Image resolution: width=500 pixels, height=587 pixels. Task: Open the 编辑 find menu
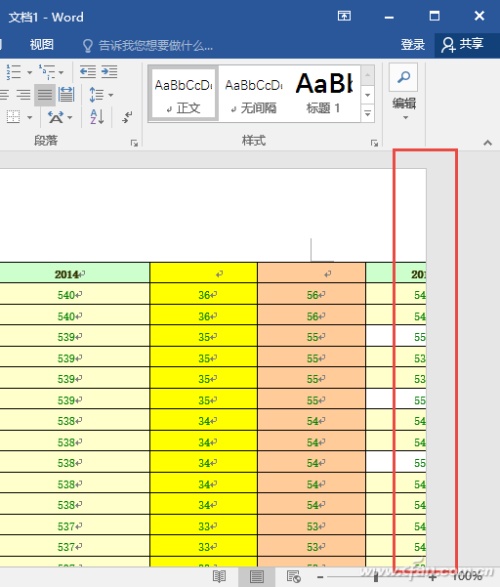[404, 92]
